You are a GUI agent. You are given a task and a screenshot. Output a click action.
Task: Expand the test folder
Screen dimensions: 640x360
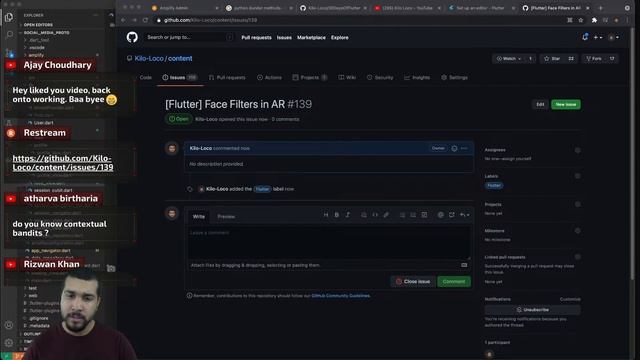pos(33,288)
